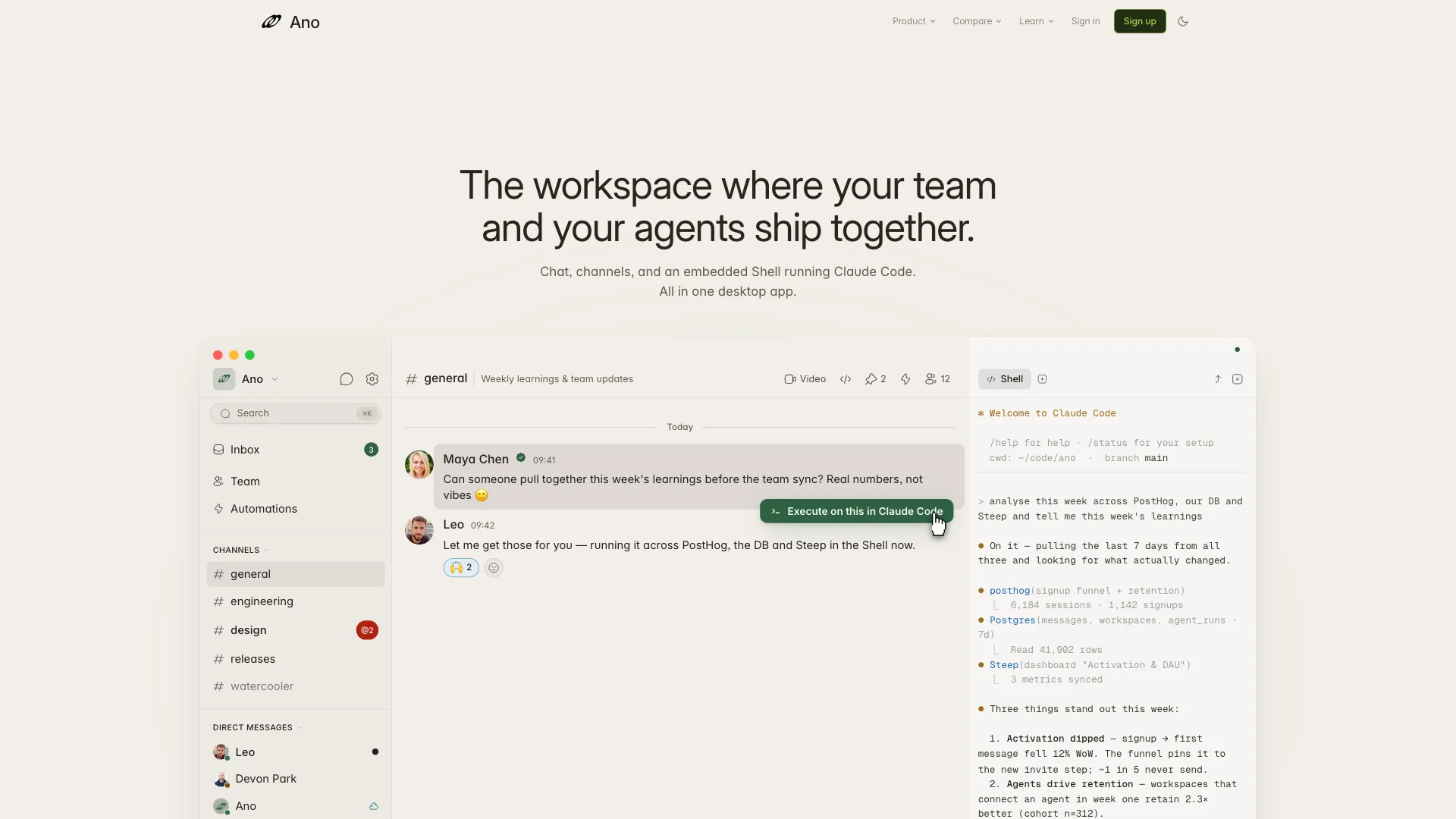Select the Shell tab

1004,379
